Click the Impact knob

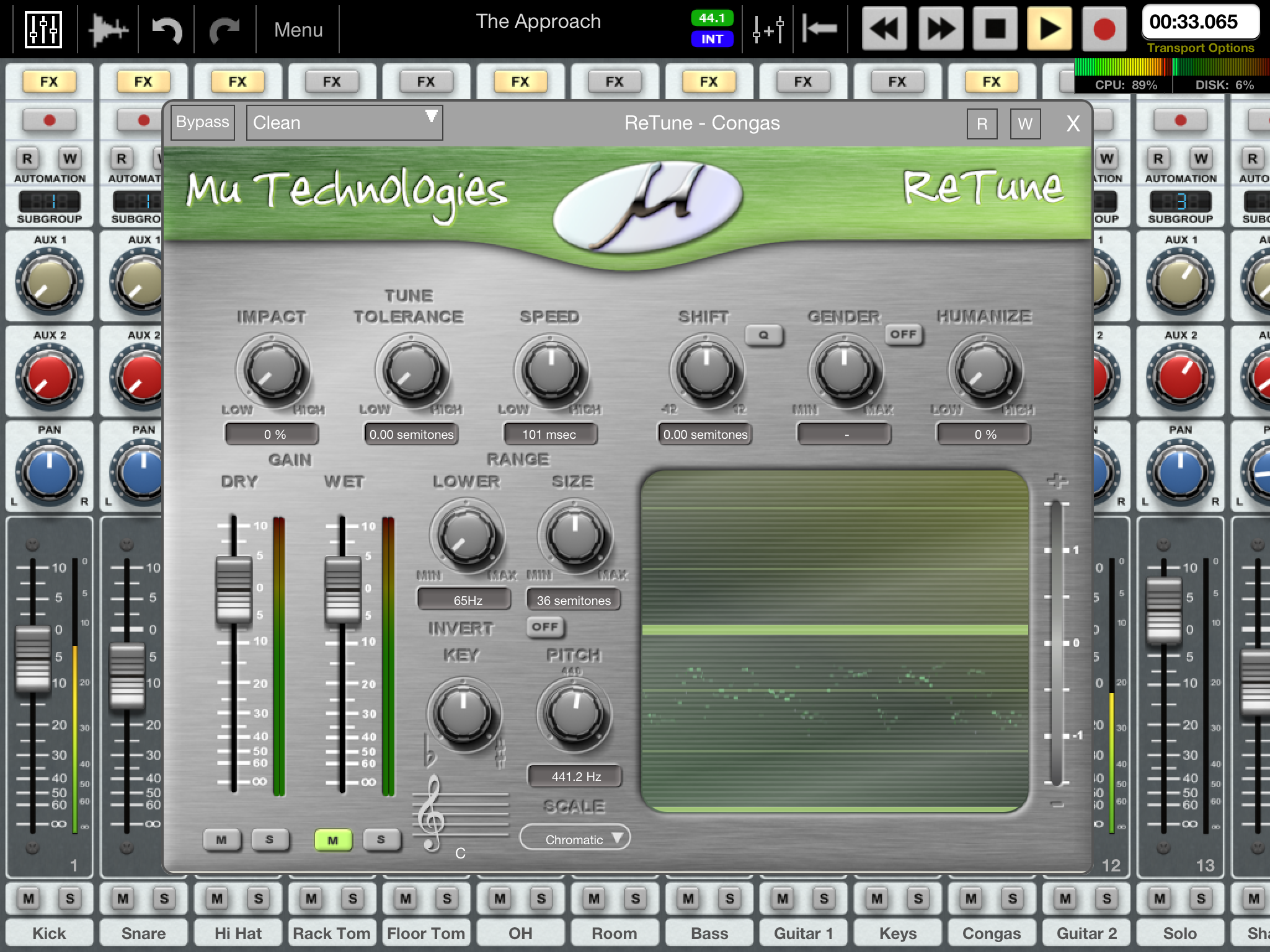272,371
